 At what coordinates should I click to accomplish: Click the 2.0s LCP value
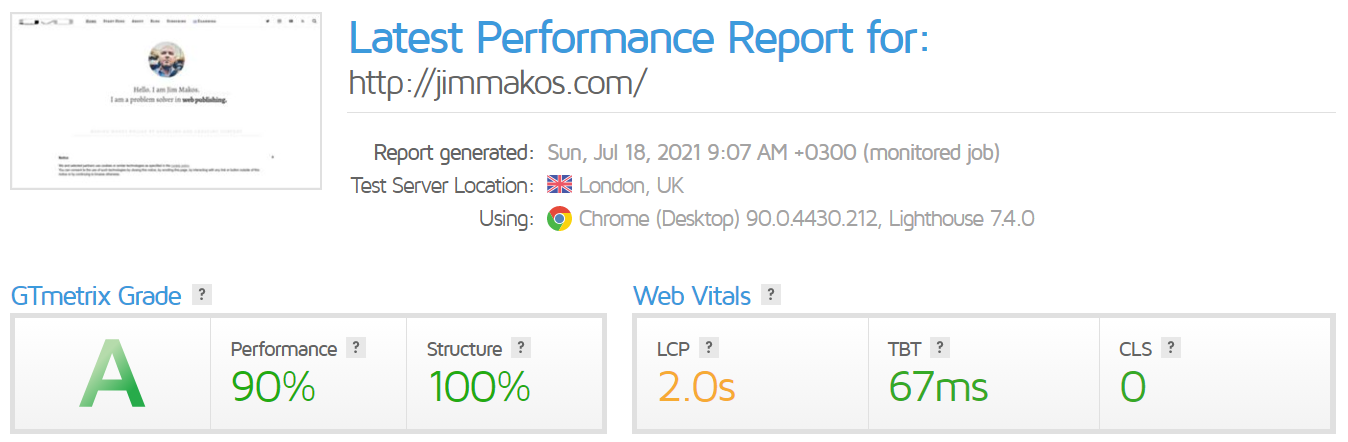tap(696, 387)
